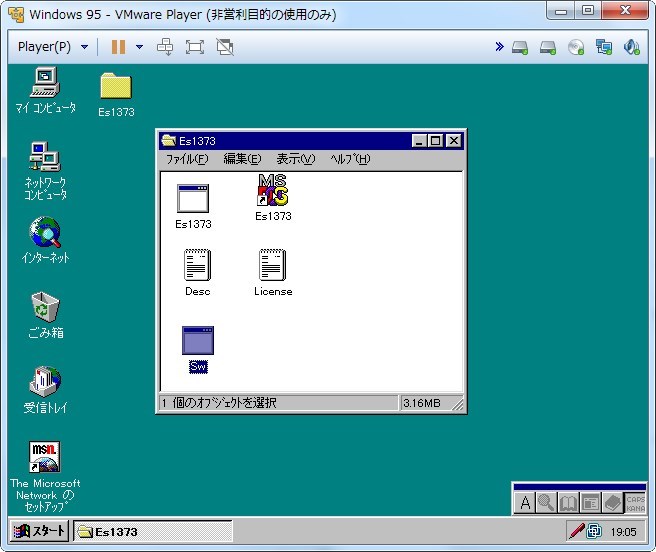
Task: Toggle the CAPS/KANA IME button
Action: coord(636,503)
